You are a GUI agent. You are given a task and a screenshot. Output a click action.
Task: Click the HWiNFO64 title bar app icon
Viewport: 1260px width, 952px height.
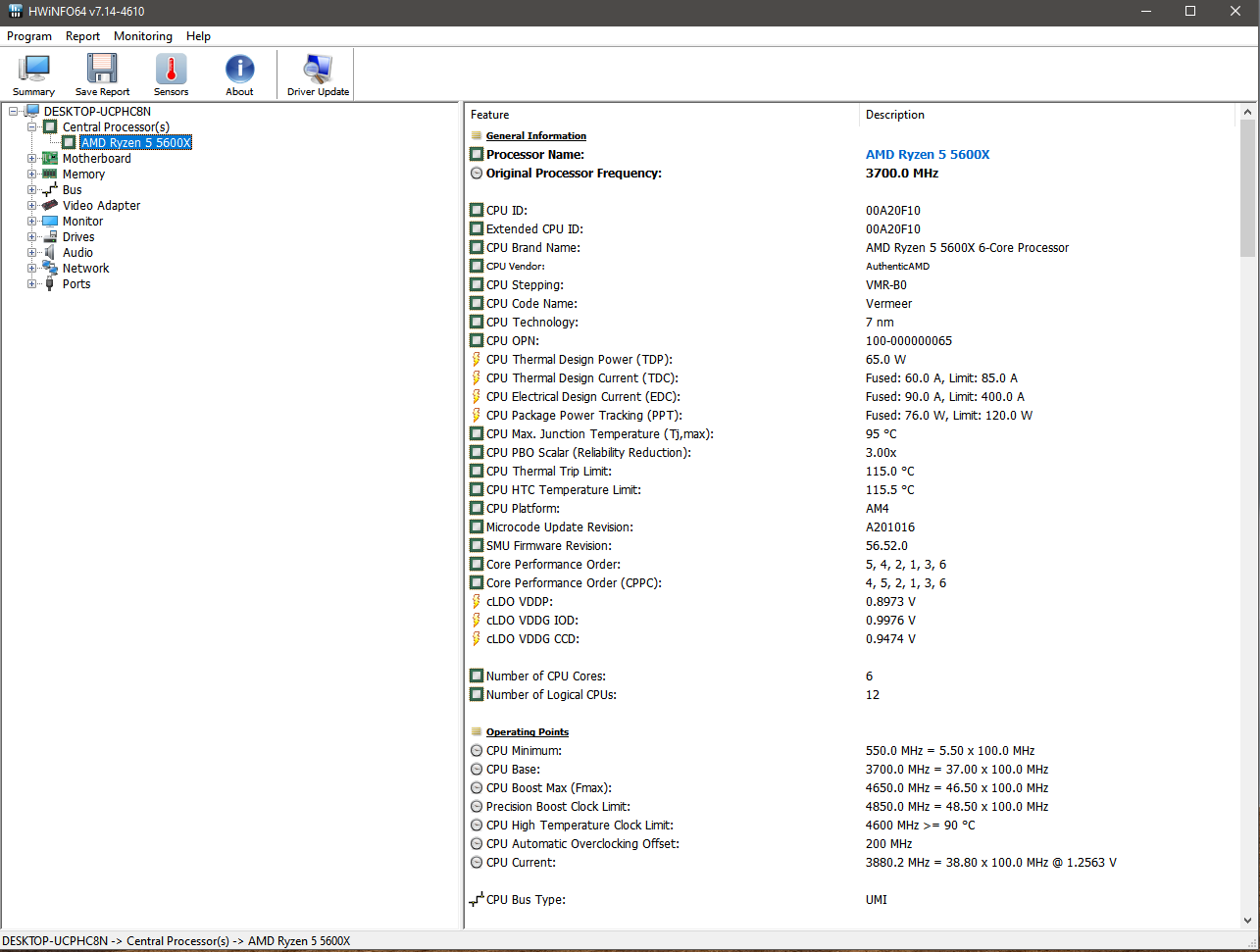pos(16,12)
